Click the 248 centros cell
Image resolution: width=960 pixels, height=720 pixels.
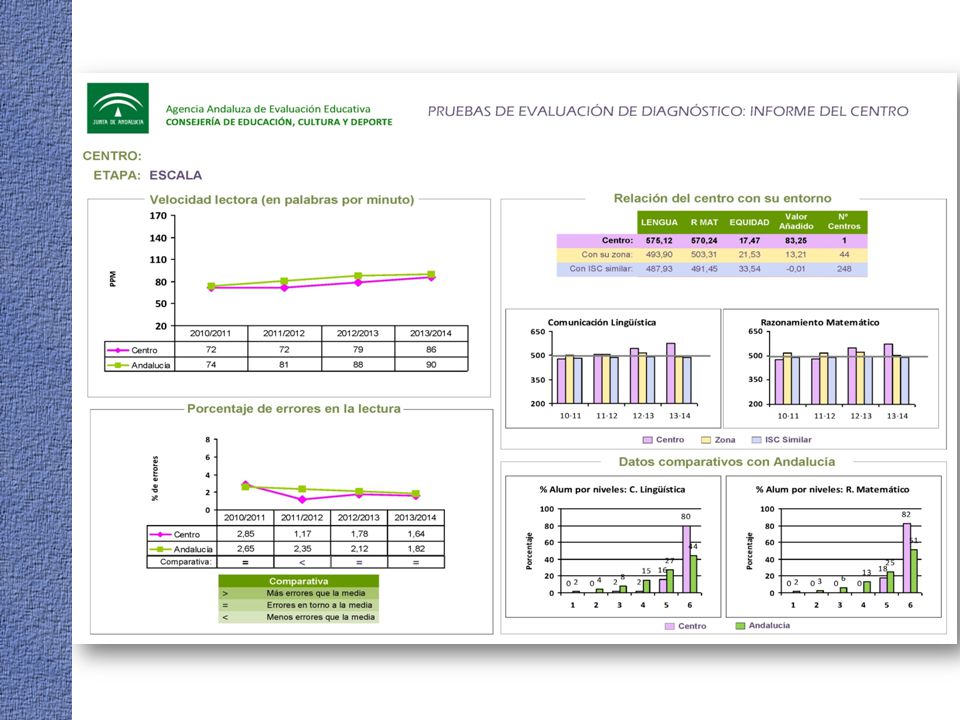844,269
